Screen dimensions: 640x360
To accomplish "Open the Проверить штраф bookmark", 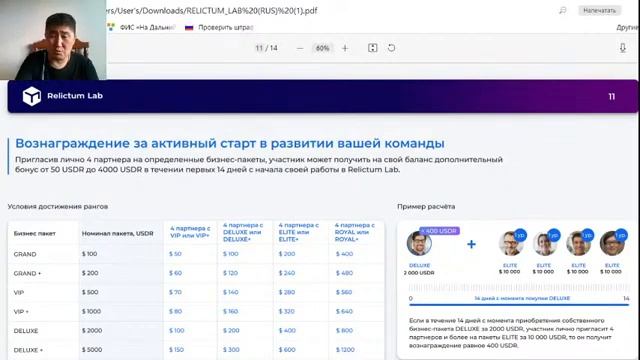I will click(x=219, y=27).
